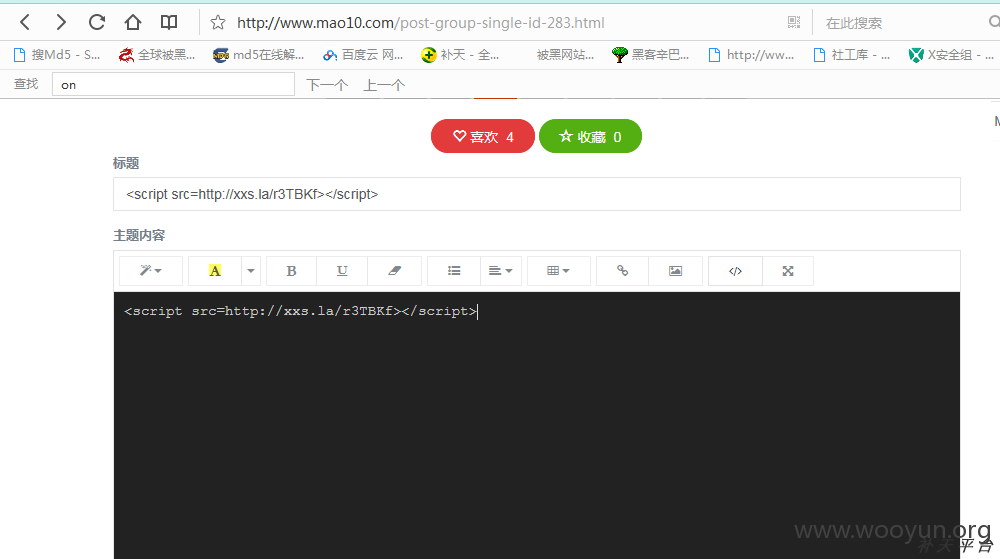The height and width of the screenshot is (559, 1000).
Task: Open the md5在线解 bookmark
Action: (x=258, y=55)
